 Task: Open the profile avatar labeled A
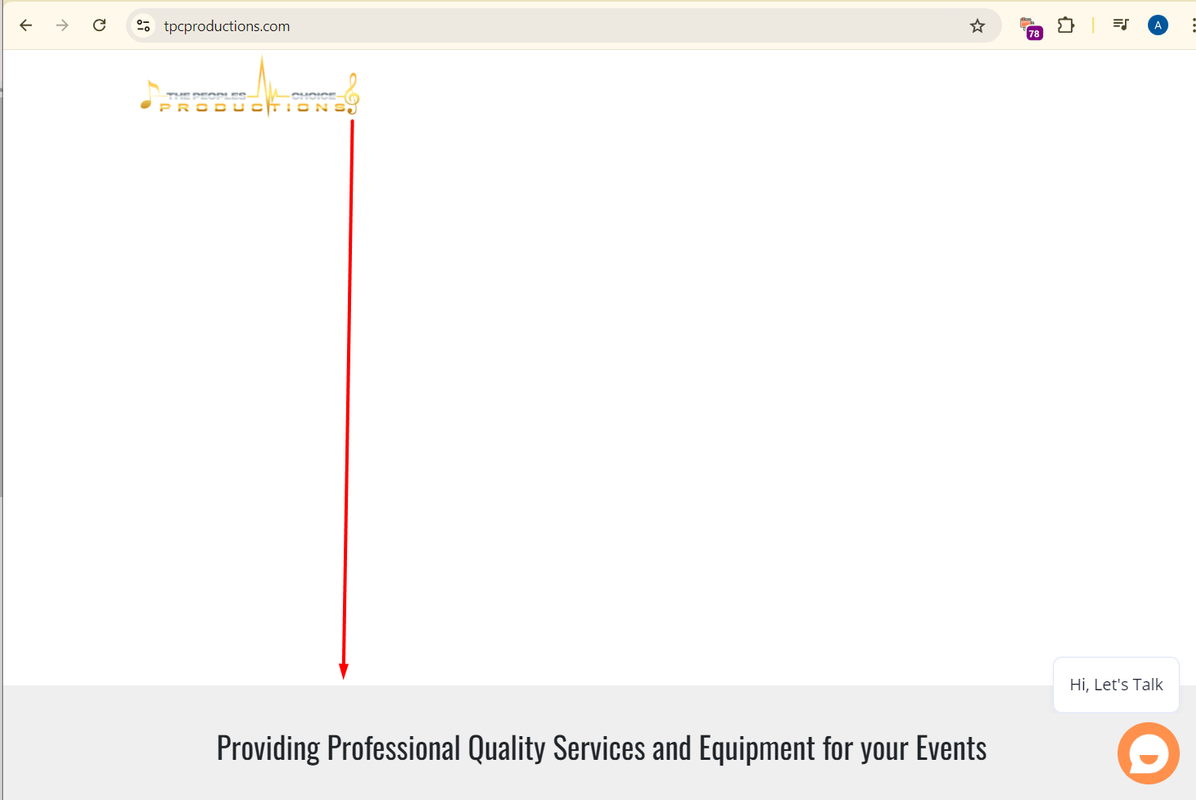tap(1157, 25)
